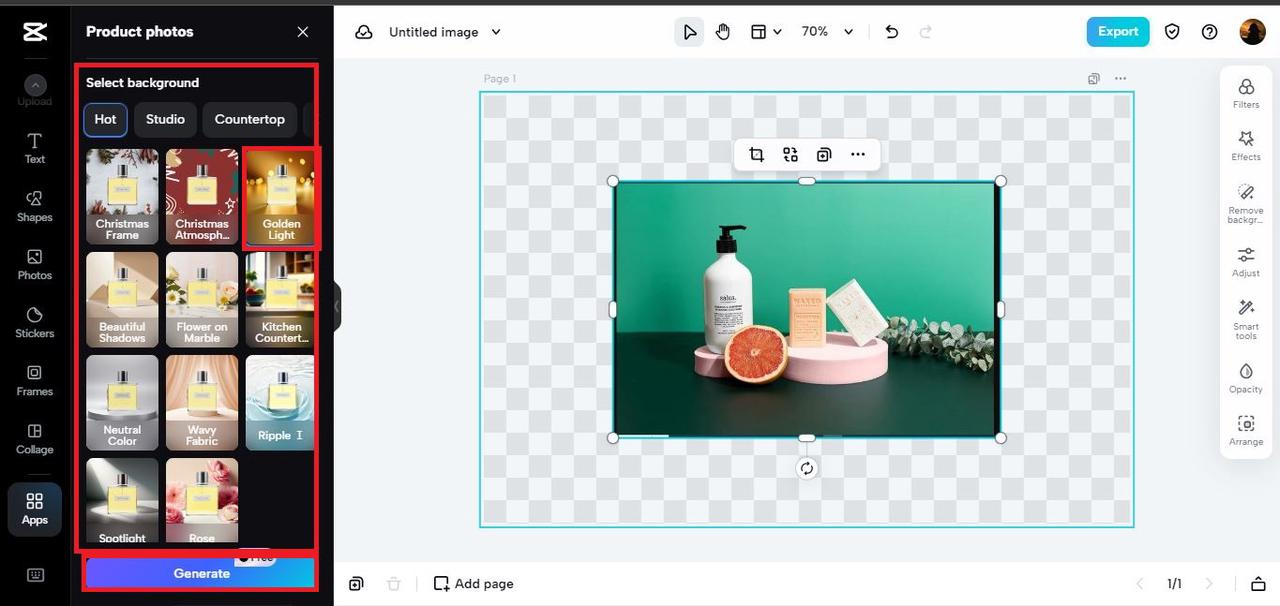Image resolution: width=1280 pixels, height=606 pixels.
Task: Open keyboard shortcuts icon at sidebar bottom
Action: [x=35, y=575]
